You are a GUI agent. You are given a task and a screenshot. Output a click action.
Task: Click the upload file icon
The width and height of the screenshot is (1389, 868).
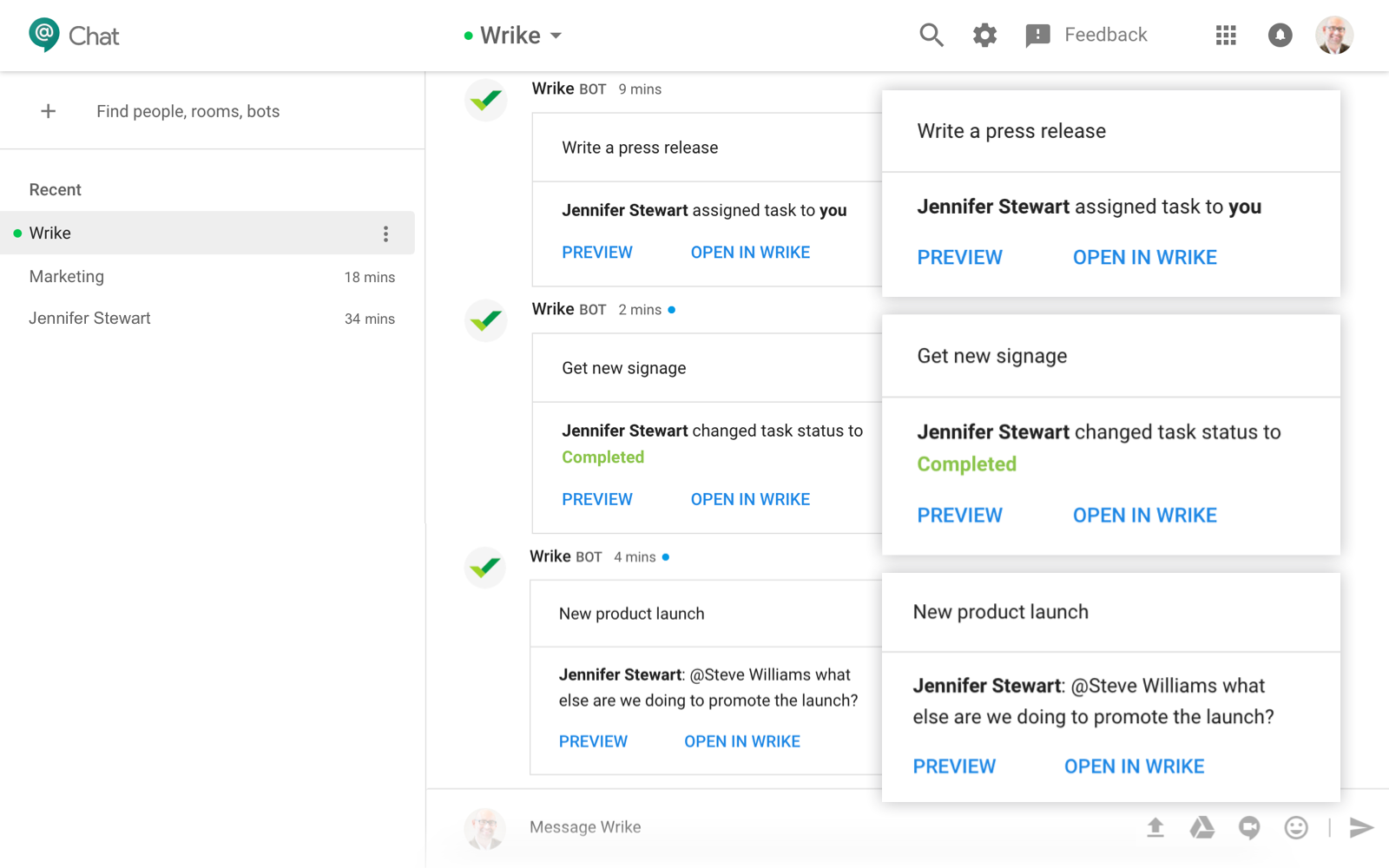[x=1155, y=827]
